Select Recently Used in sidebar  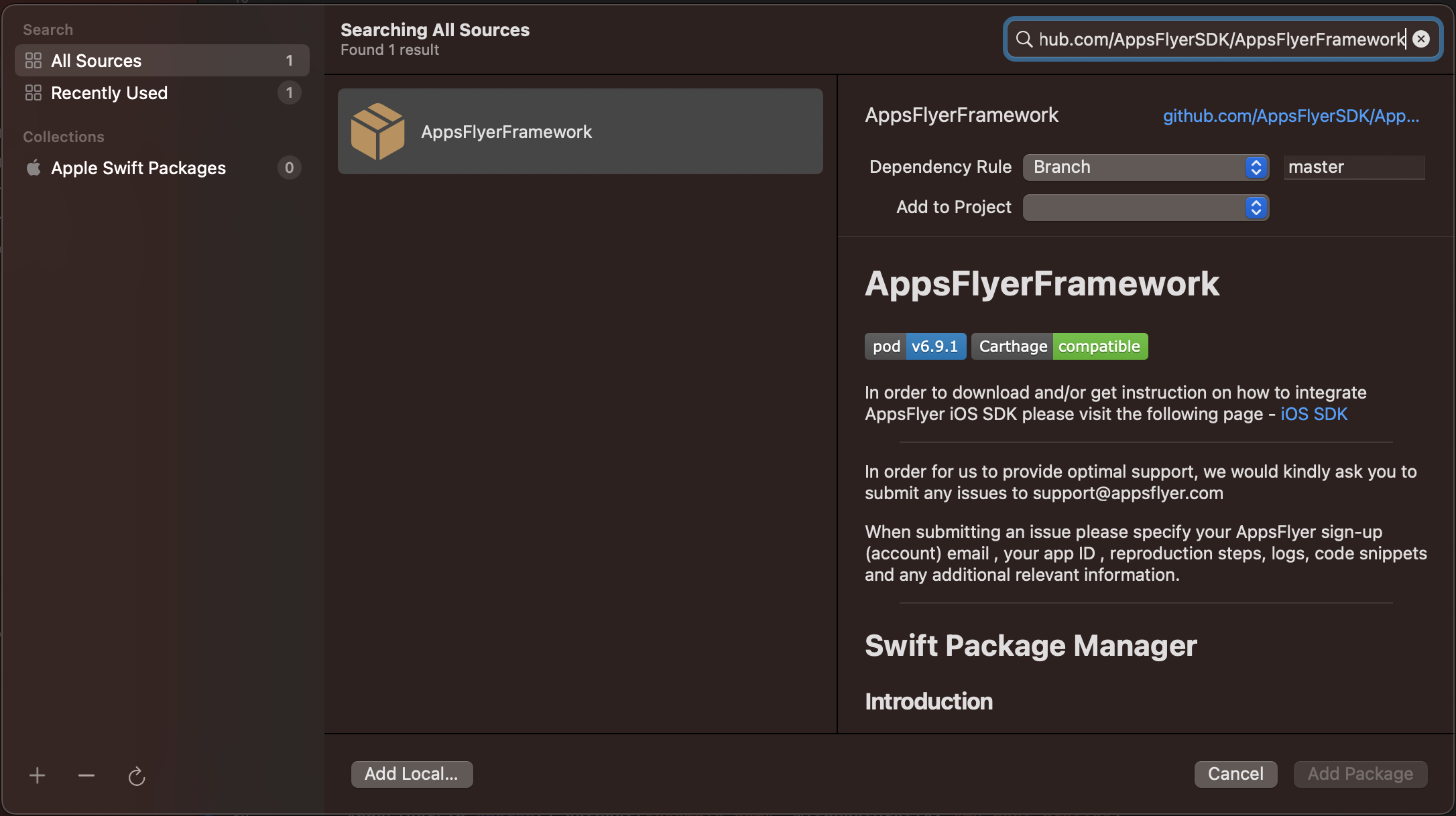(109, 92)
